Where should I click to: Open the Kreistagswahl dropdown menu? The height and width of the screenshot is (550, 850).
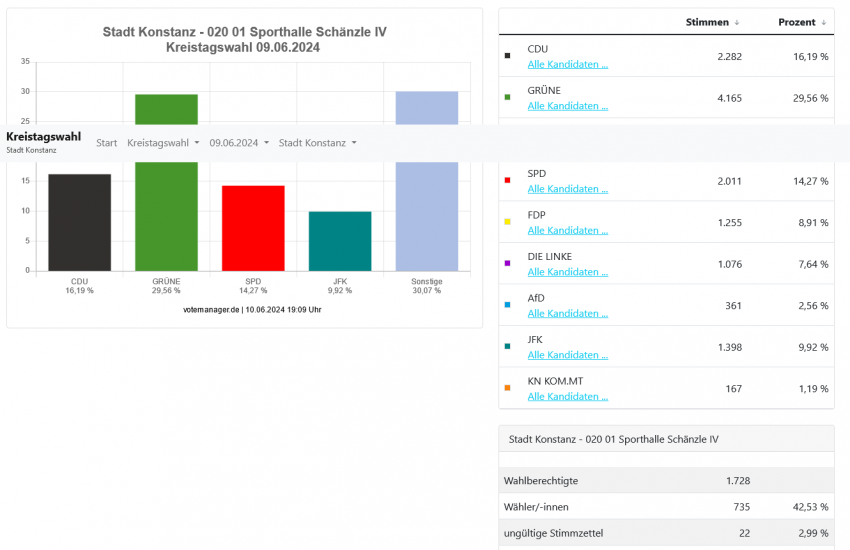pyautogui.click(x=163, y=143)
